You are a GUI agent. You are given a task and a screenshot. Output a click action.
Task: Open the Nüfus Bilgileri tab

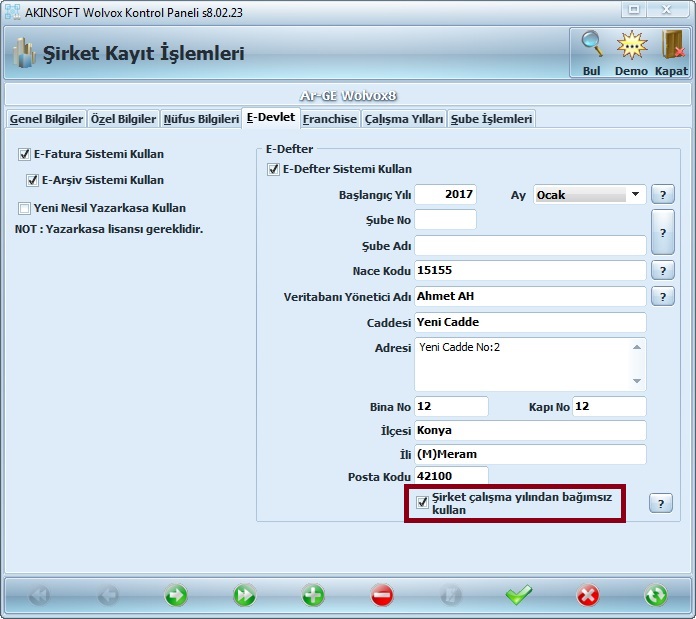coord(201,119)
